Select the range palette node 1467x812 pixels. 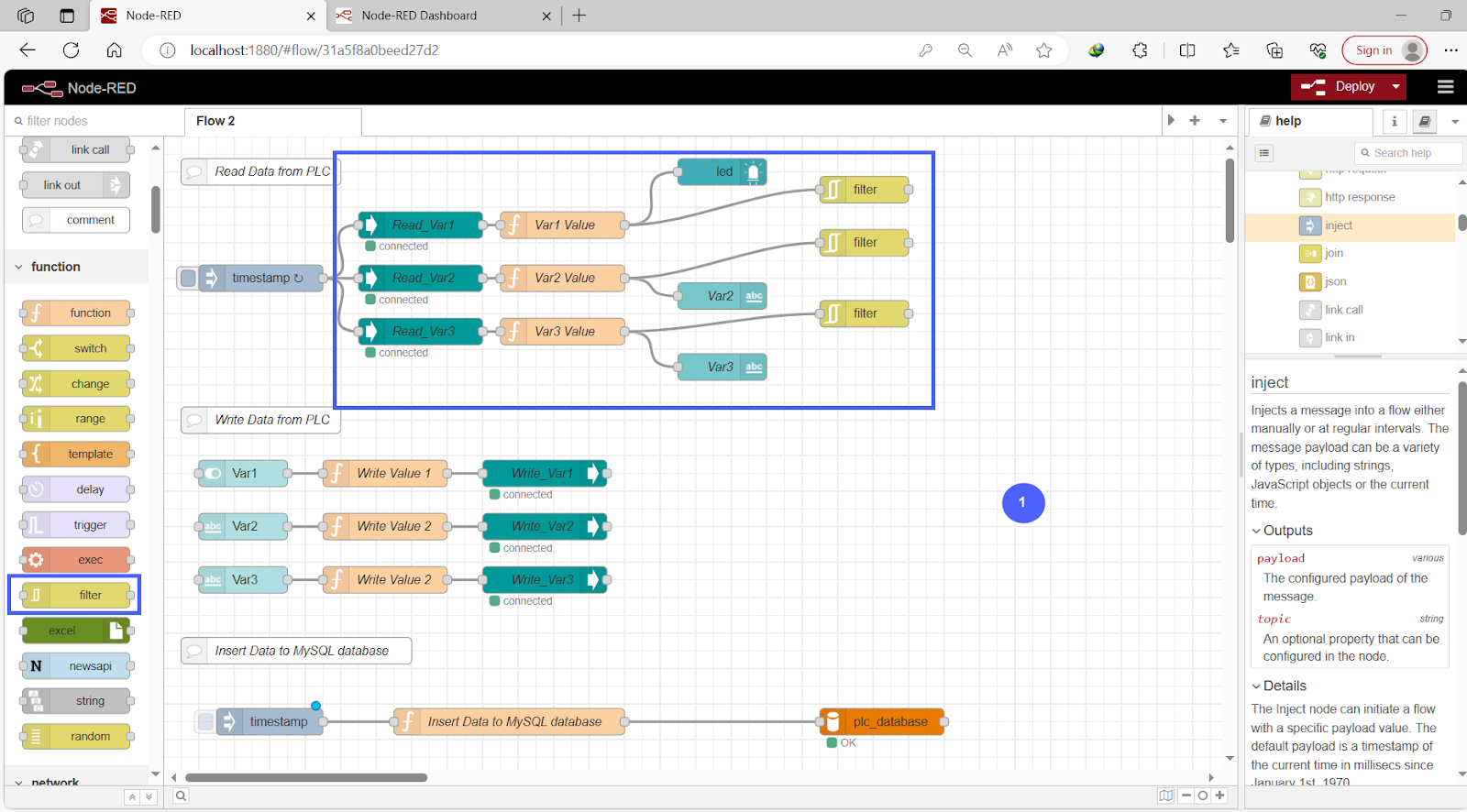(76, 419)
